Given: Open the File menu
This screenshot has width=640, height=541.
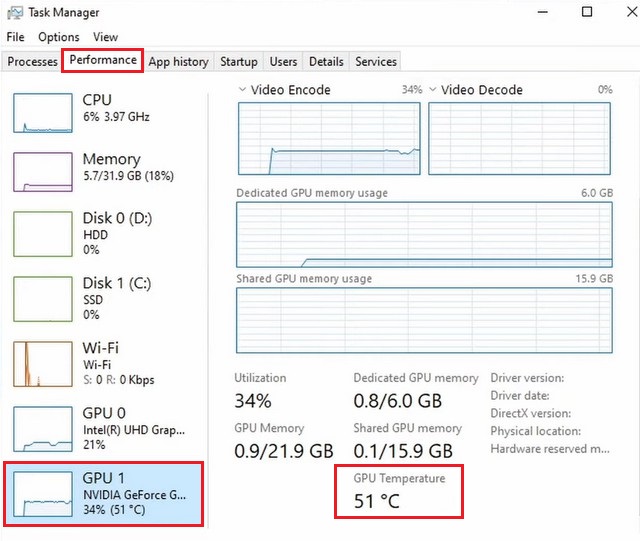Looking at the screenshot, I should pos(16,37).
